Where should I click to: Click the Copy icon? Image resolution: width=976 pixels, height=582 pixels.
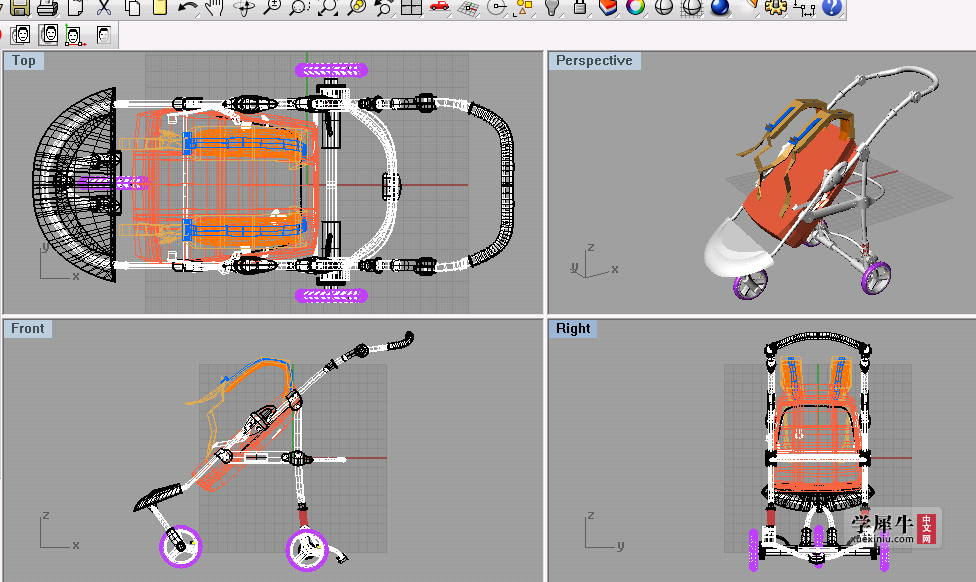coord(132,7)
